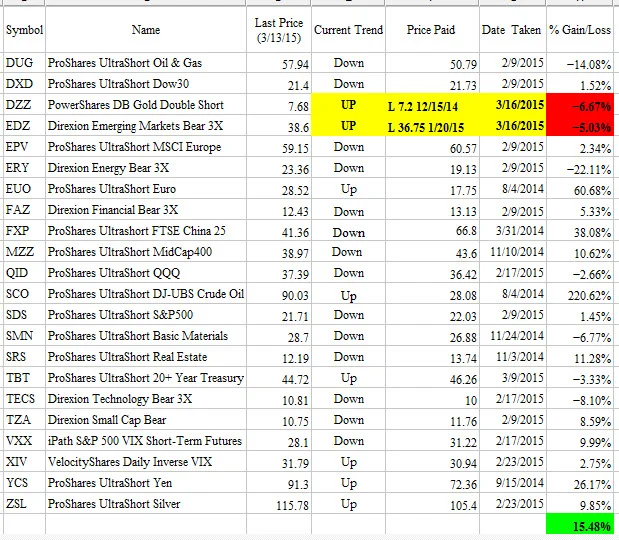Click the ProShares UltraShort QQQ cell
The width and height of the screenshot is (619, 540).
[146, 273]
